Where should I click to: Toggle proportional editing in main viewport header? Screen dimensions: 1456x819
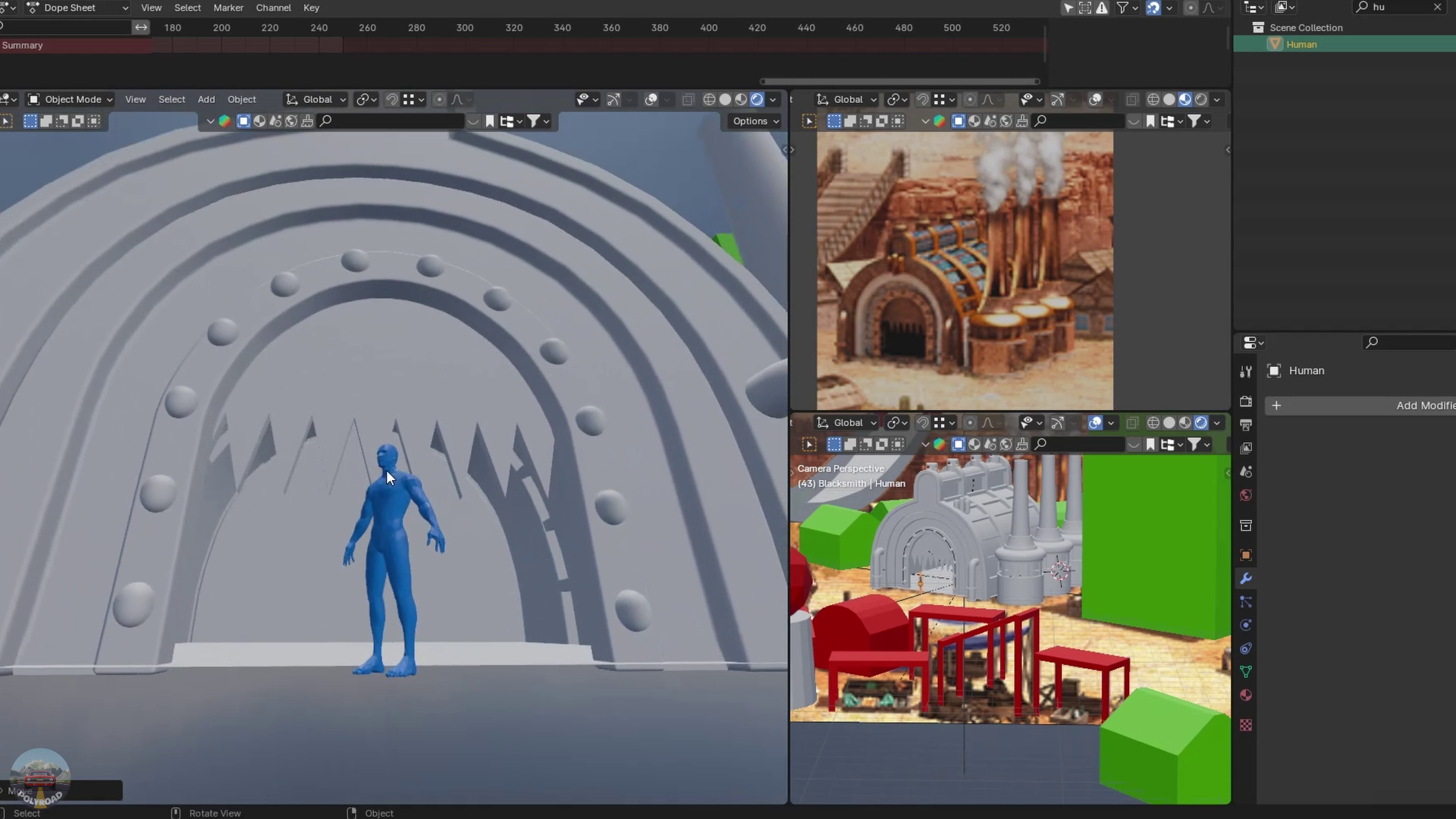click(x=439, y=99)
